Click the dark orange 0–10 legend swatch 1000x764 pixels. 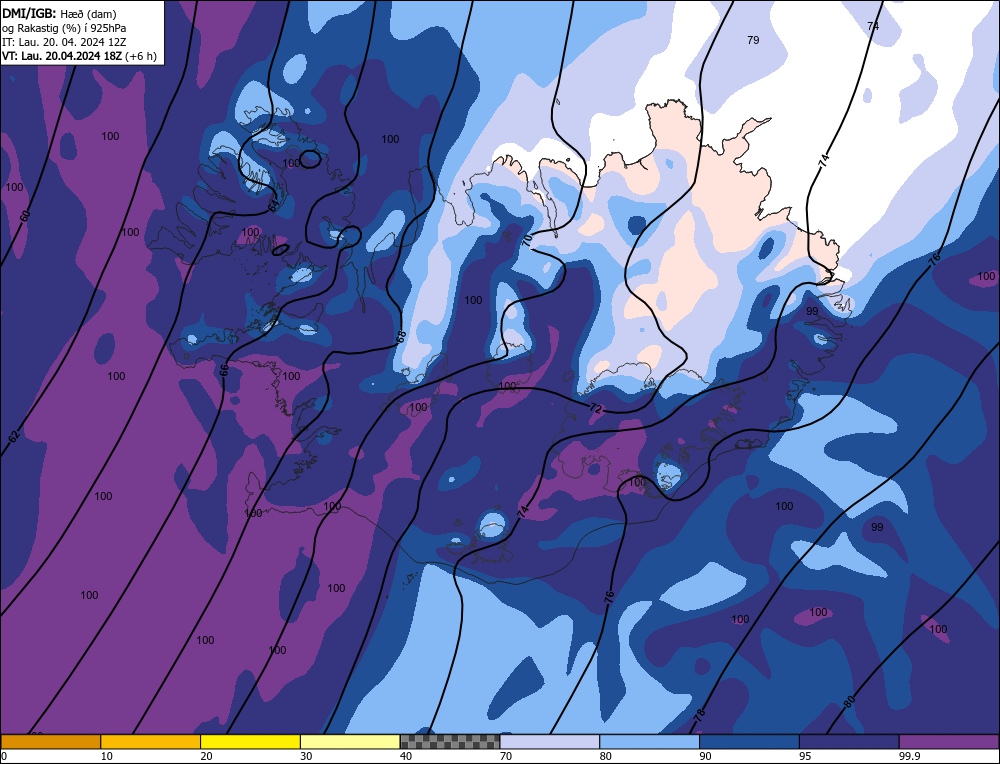(50, 742)
